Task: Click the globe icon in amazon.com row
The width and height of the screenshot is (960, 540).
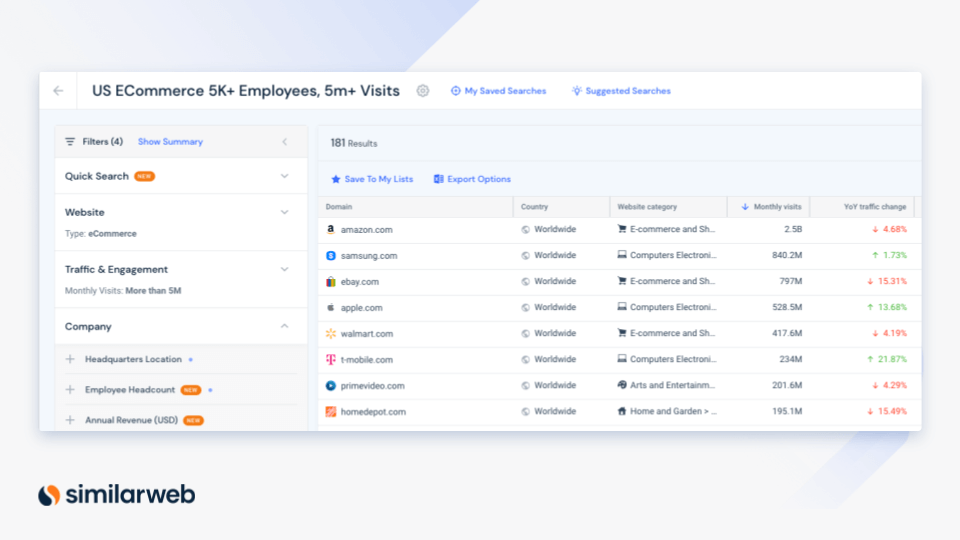Action: 525,230
